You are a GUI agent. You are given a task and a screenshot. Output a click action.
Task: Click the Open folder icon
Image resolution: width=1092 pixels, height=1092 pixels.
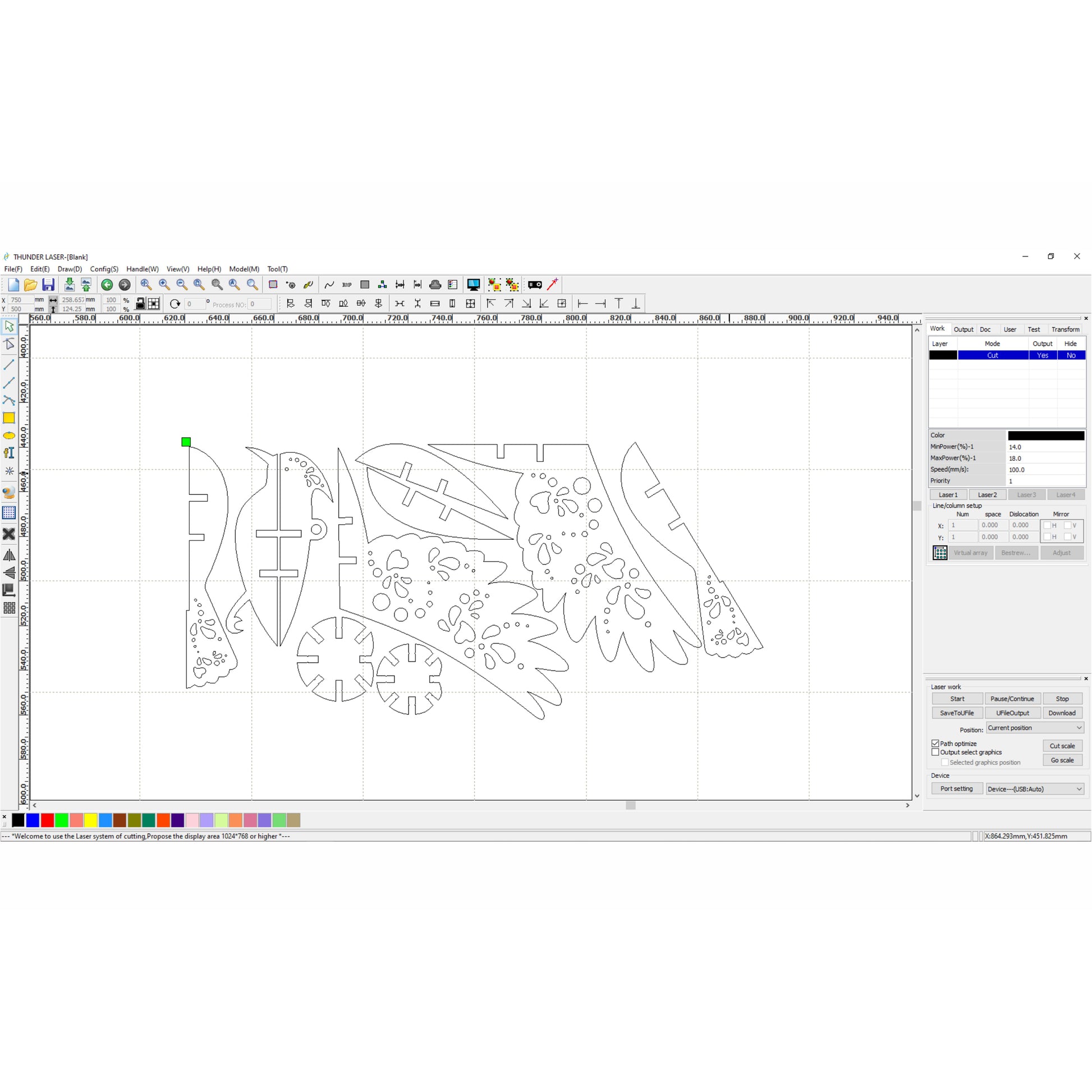[x=30, y=285]
